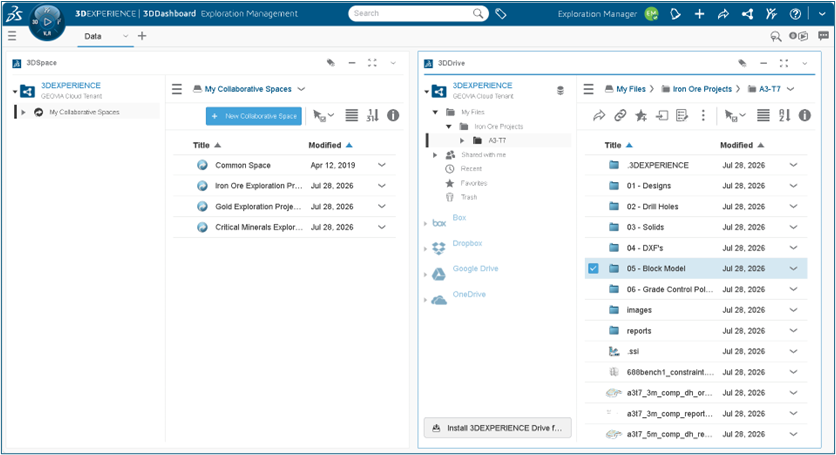This screenshot has width=836, height=455.
Task: Open 3DDrive widget options chevron
Action: [805, 63]
